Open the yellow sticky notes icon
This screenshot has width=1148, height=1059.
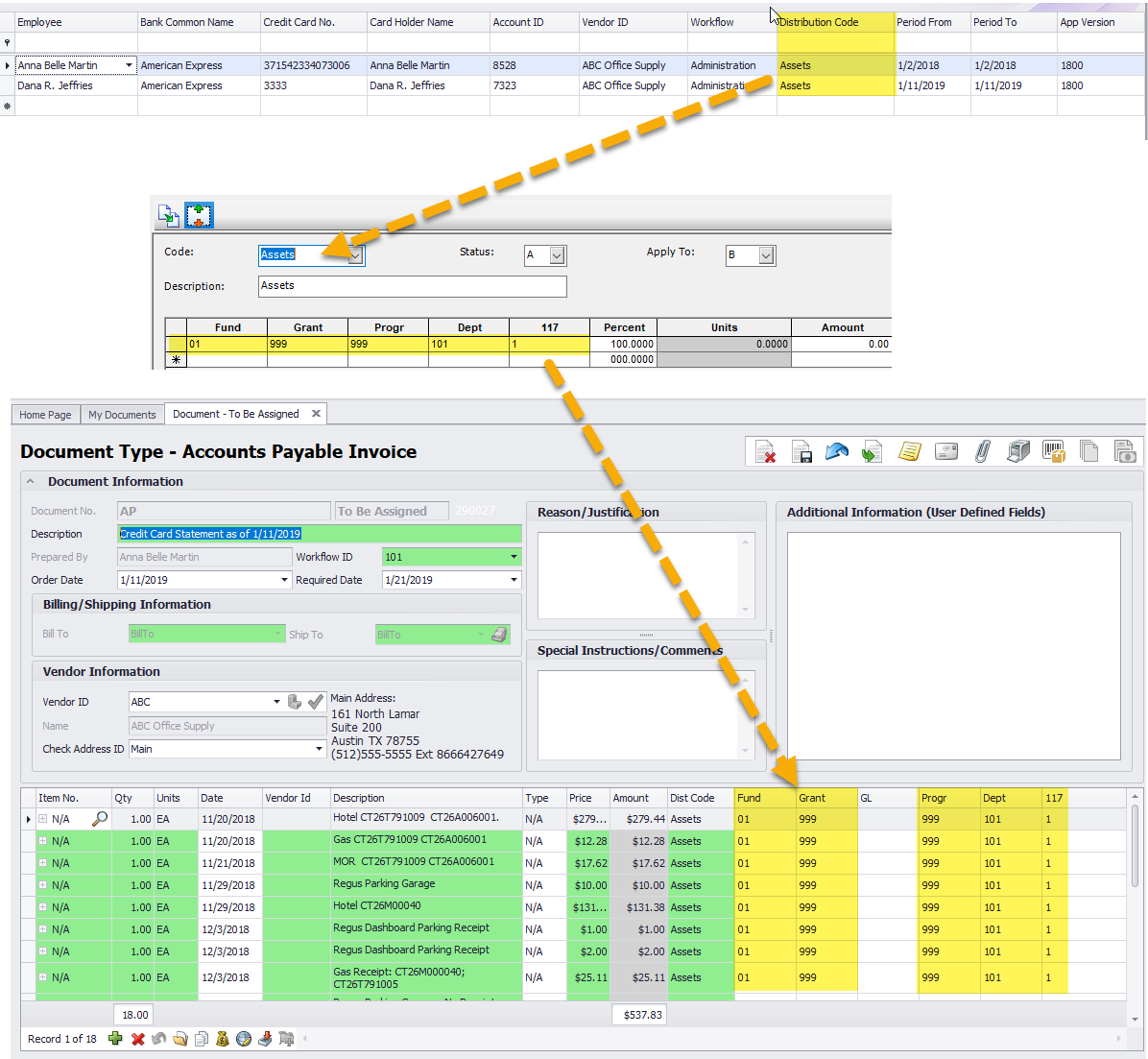[910, 451]
